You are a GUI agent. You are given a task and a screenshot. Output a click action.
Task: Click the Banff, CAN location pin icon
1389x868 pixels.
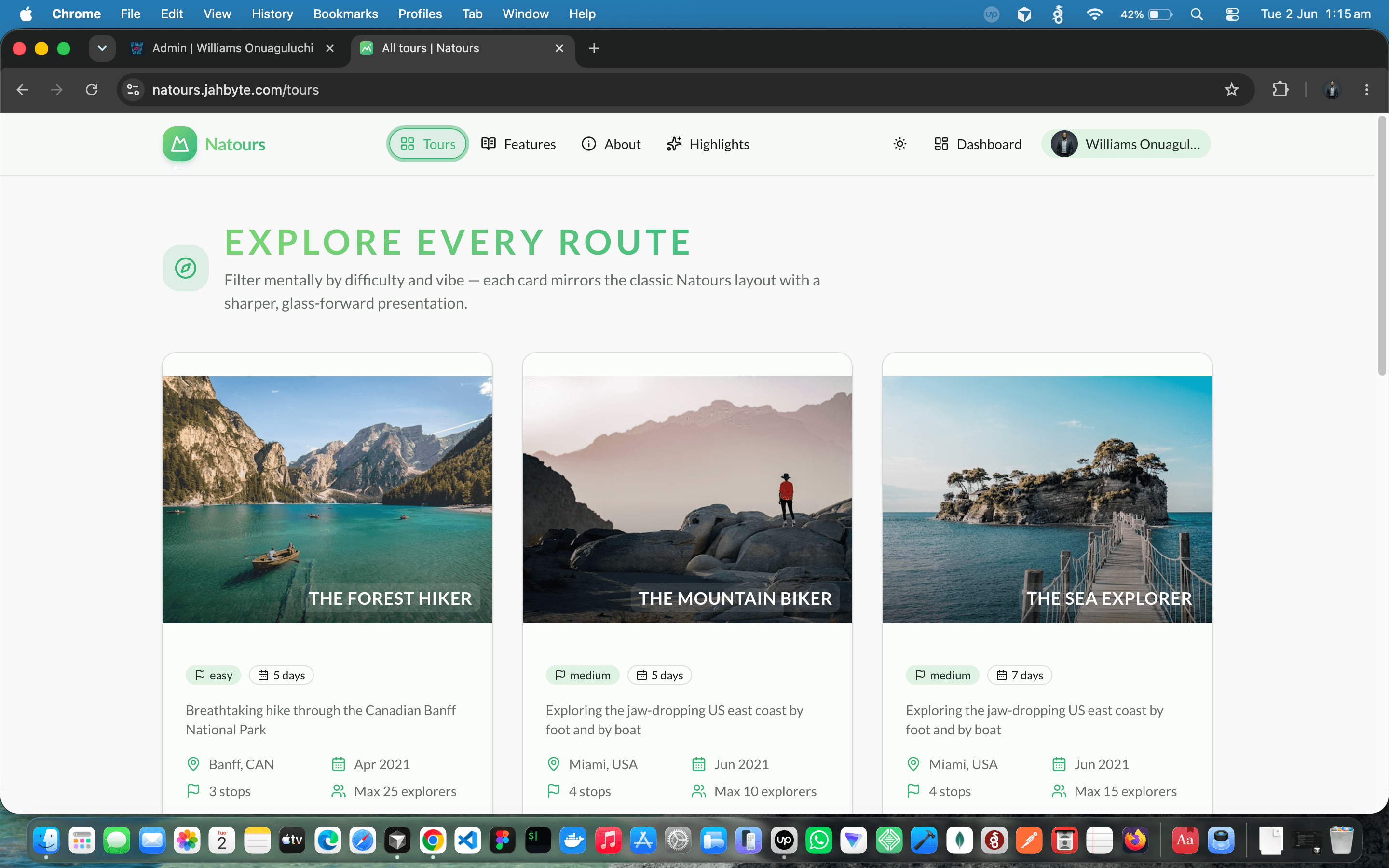pyautogui.click(x=193, y=764)
